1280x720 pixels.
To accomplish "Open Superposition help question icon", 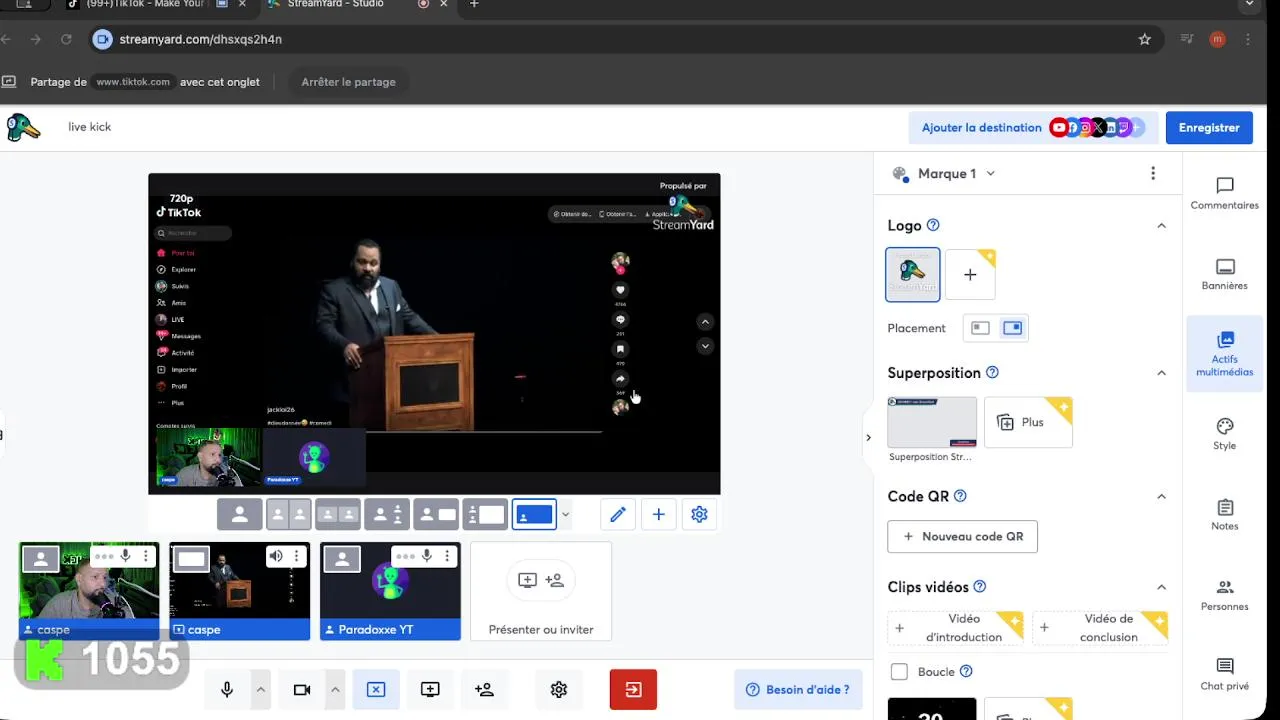I will (992, 373).
